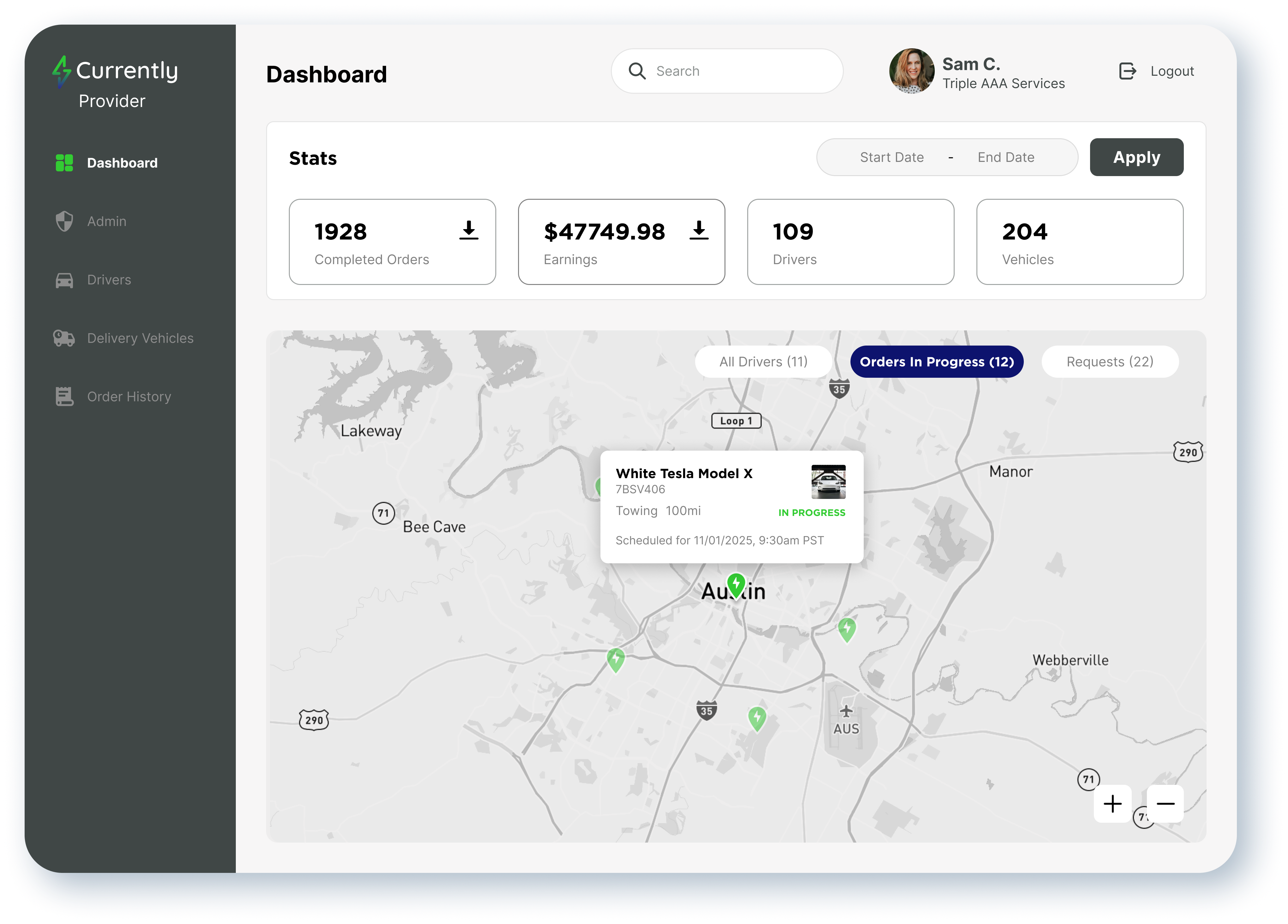
Task: Set the End Date field
Action: [1006, 157]
